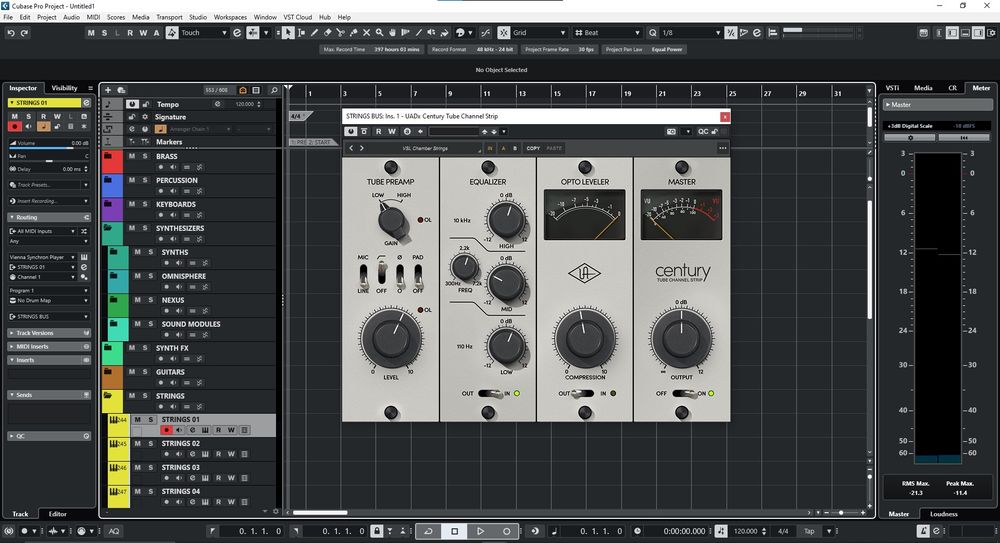
Task: Click the A preset slot button in plugin
Action: point(503,148)
